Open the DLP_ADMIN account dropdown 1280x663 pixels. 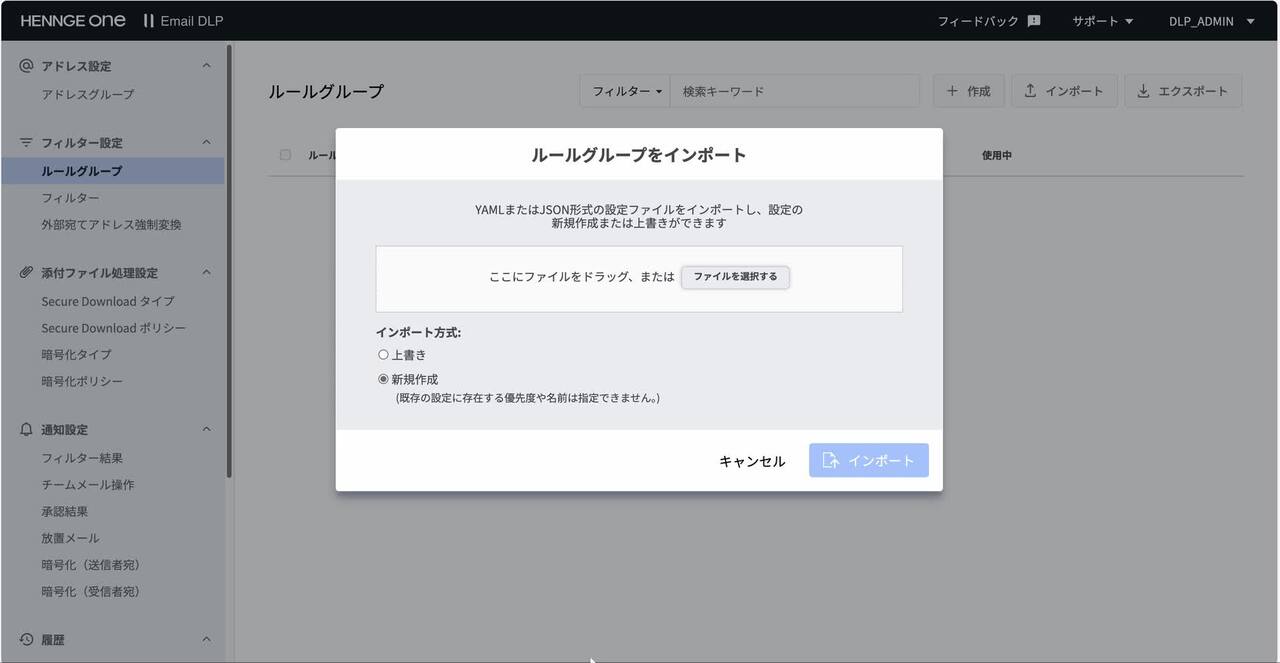coord(1211,21)
